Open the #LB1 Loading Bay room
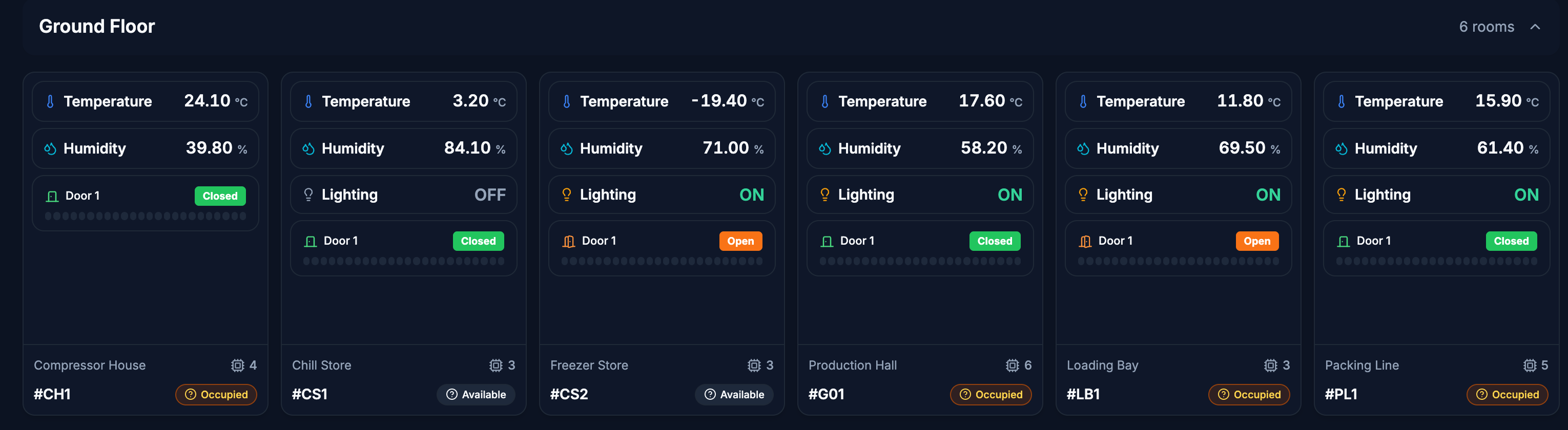 point(1083,394)
